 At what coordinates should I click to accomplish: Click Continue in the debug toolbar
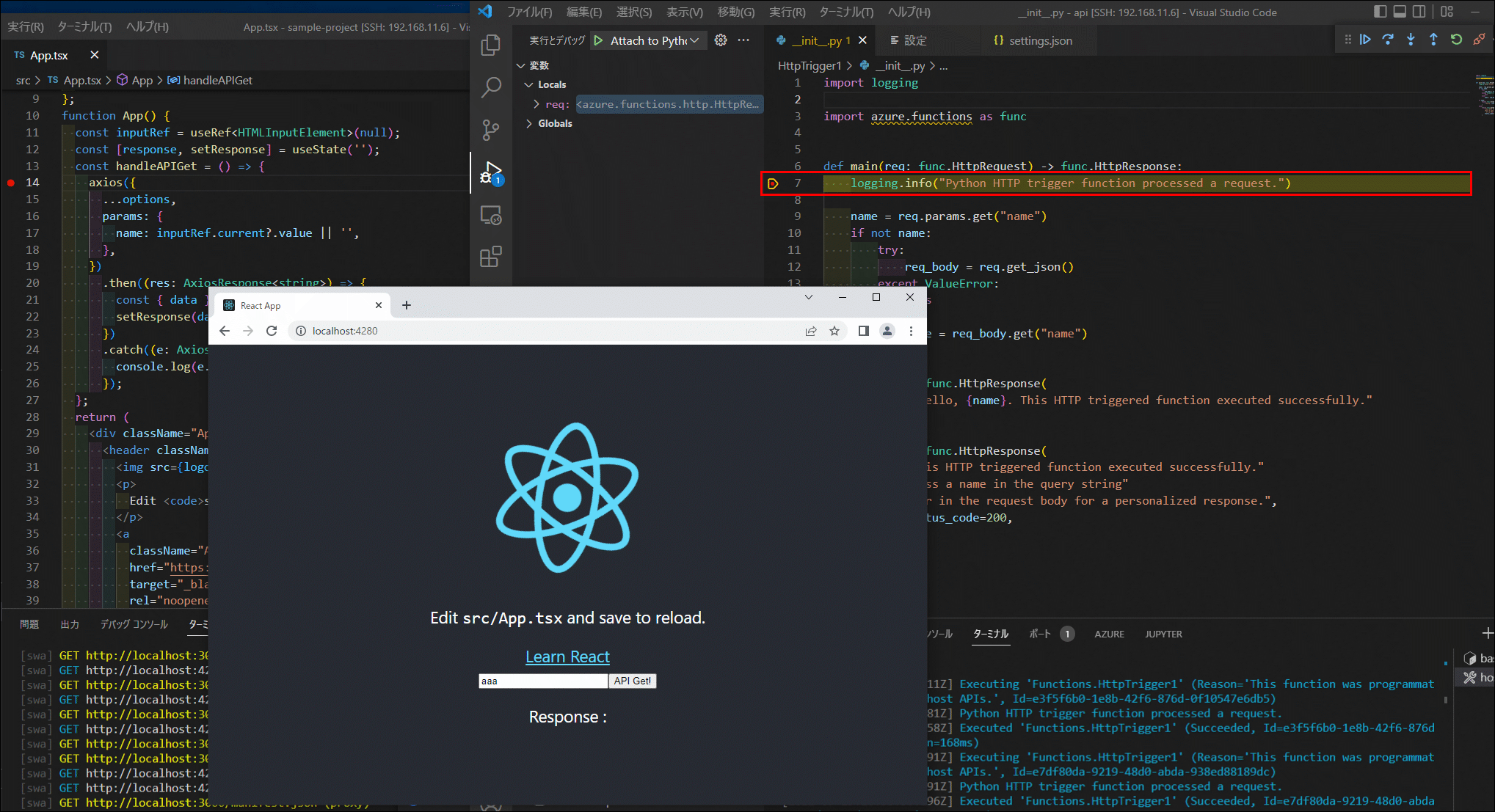(x=1365, y=40)
